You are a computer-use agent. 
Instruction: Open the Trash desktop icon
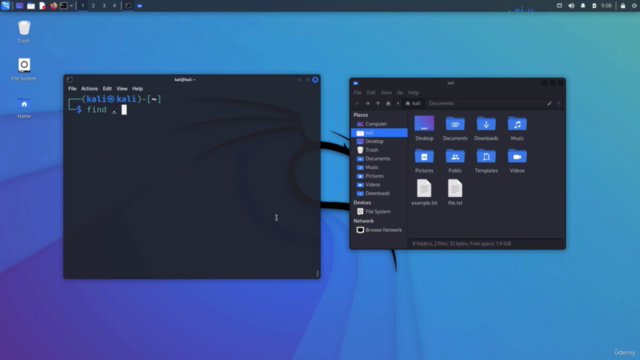(24, 31)
